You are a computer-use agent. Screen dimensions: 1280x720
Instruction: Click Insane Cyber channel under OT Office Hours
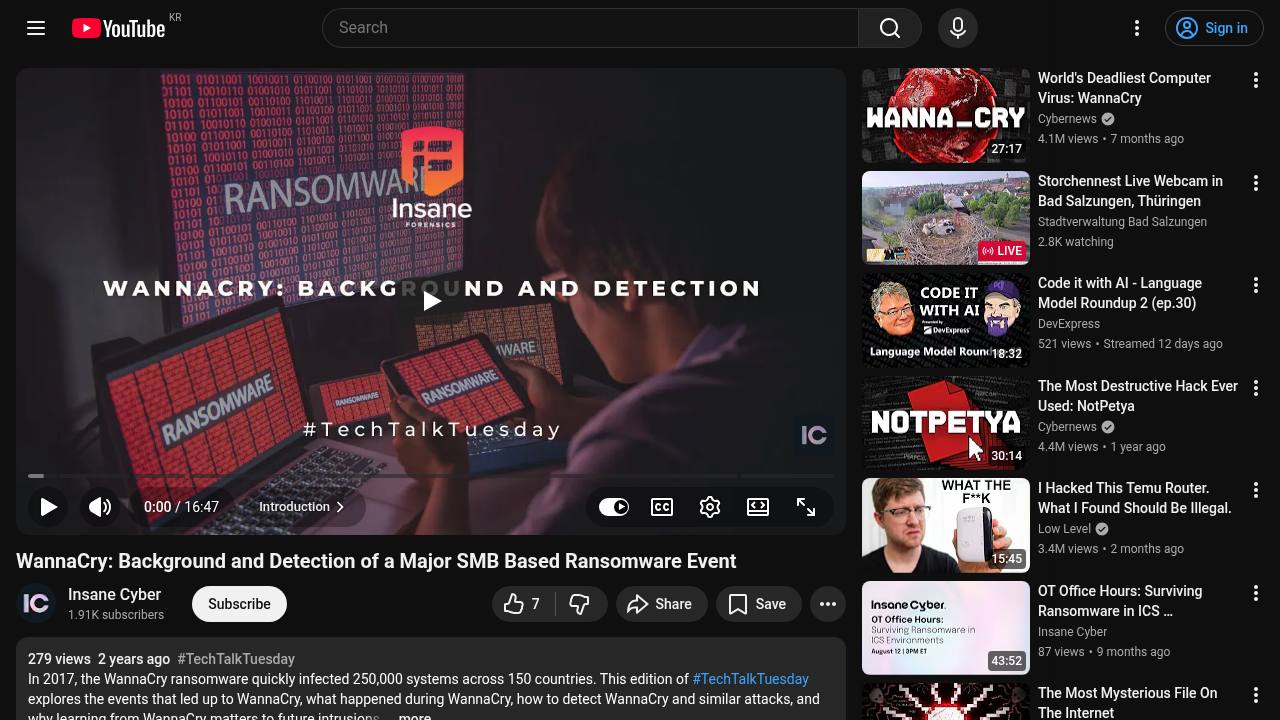1072,632
